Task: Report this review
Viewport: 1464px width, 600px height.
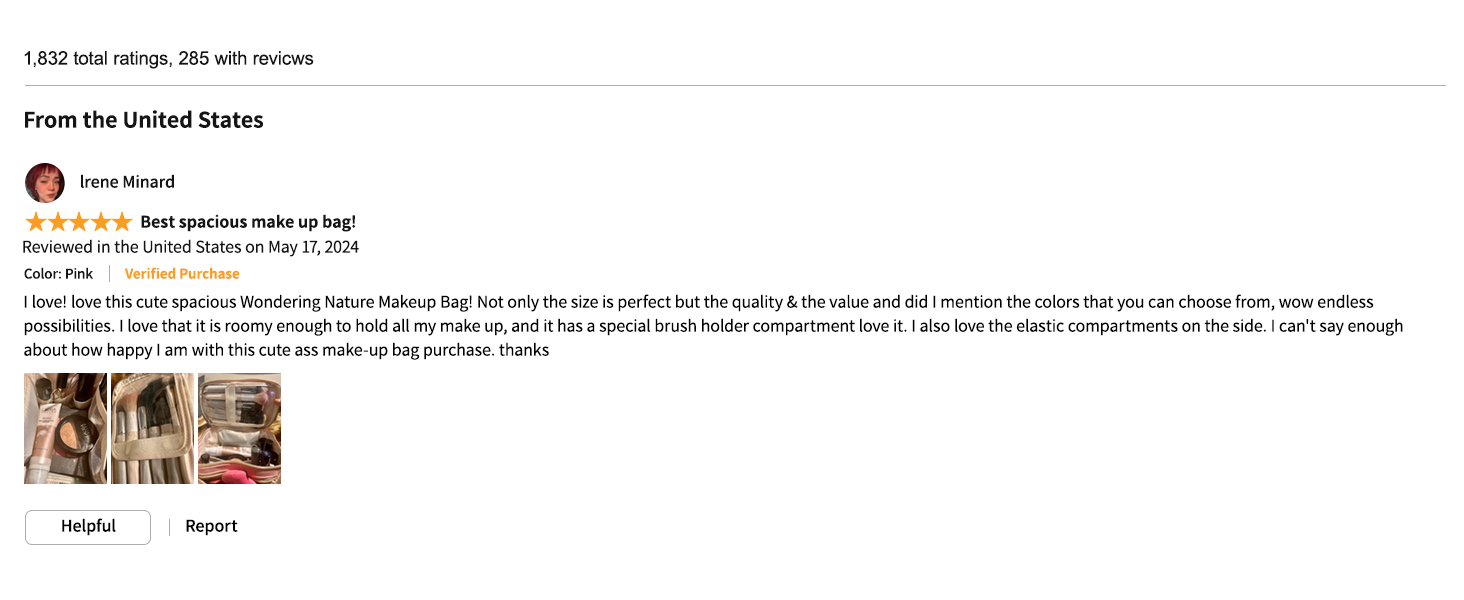Action: coord(211,527)
